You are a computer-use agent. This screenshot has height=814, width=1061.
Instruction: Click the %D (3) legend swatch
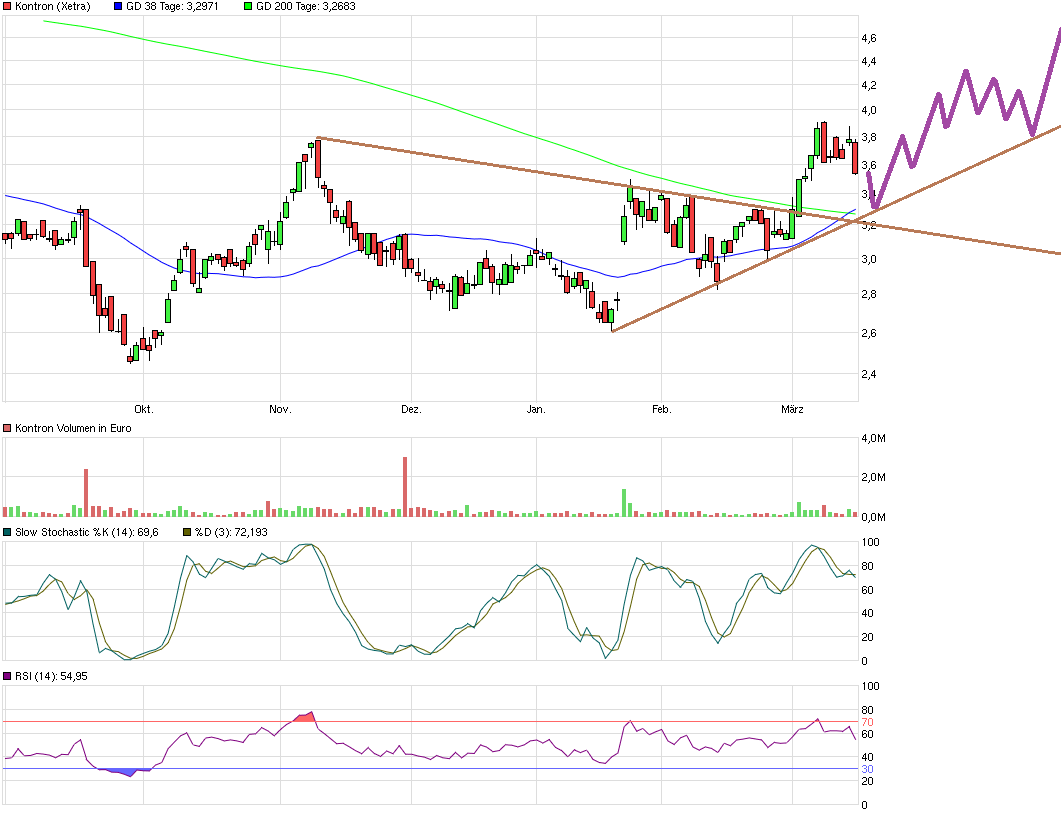click(186, 532)
